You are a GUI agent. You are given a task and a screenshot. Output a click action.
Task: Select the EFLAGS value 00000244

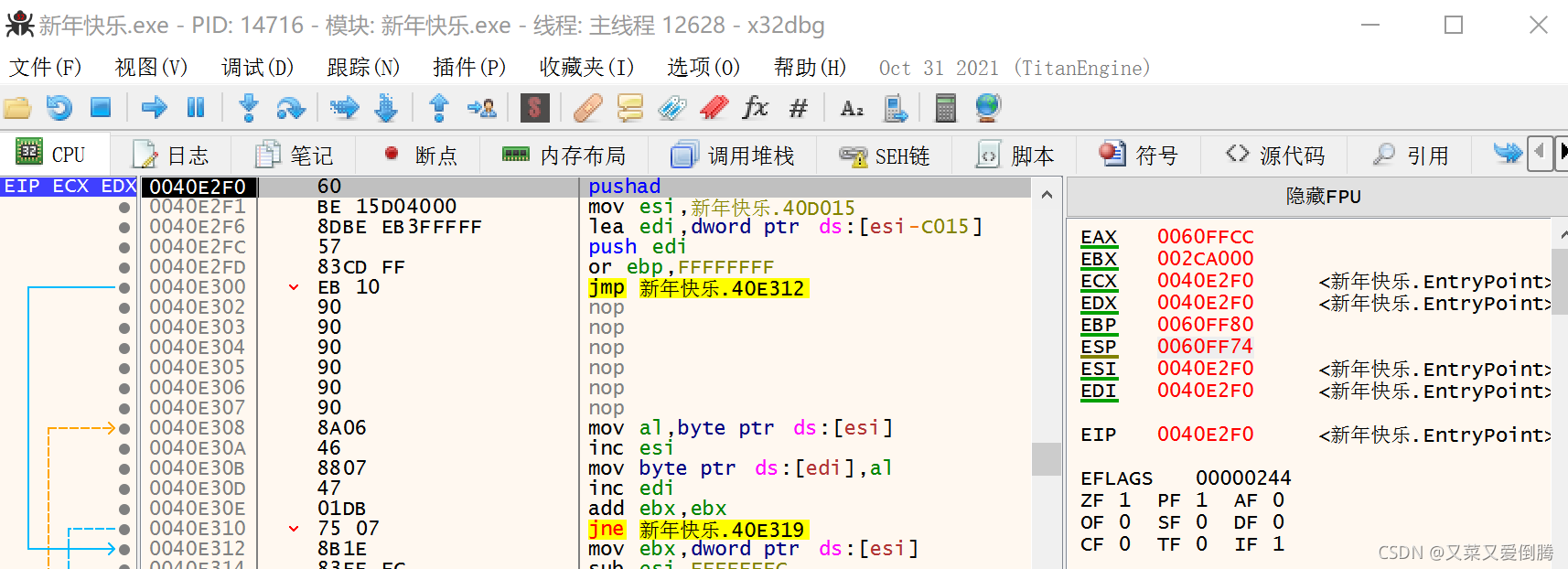tap(1243, 478)
